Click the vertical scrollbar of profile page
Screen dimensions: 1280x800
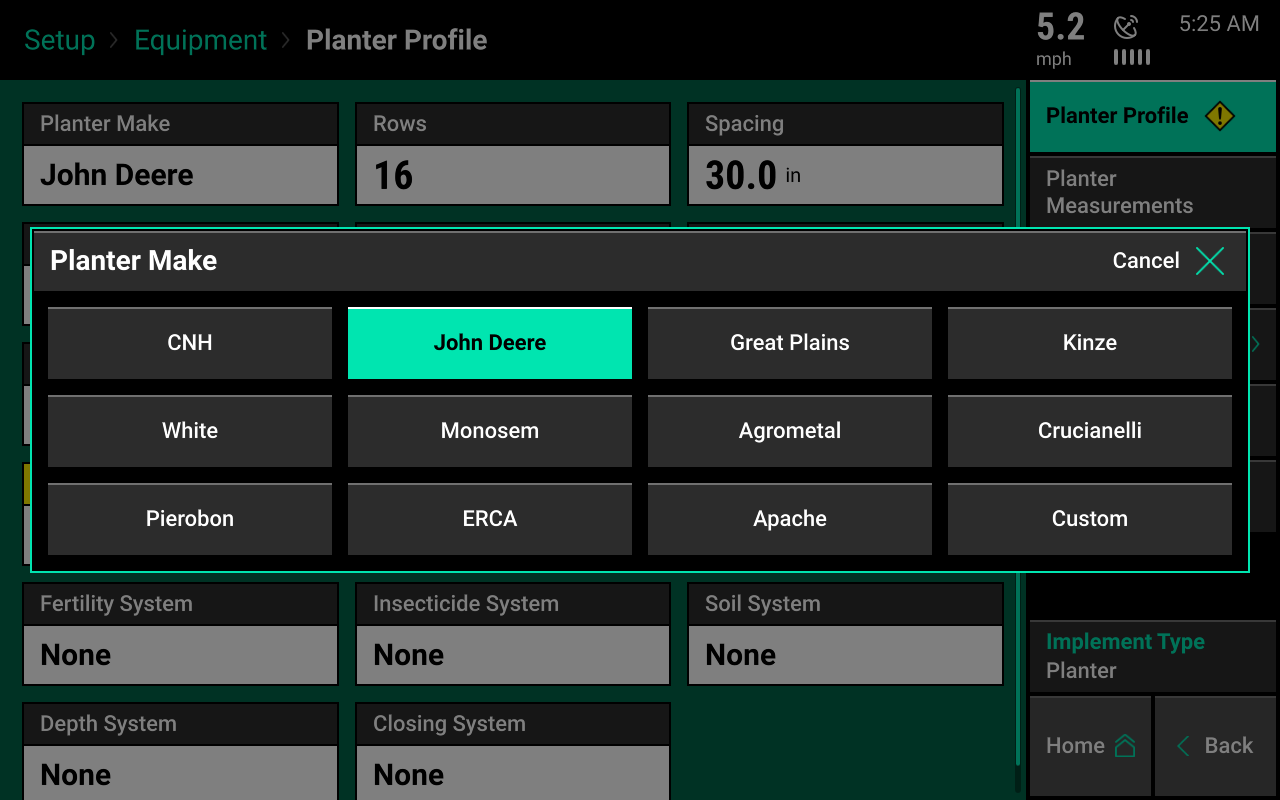(1018, 440)
